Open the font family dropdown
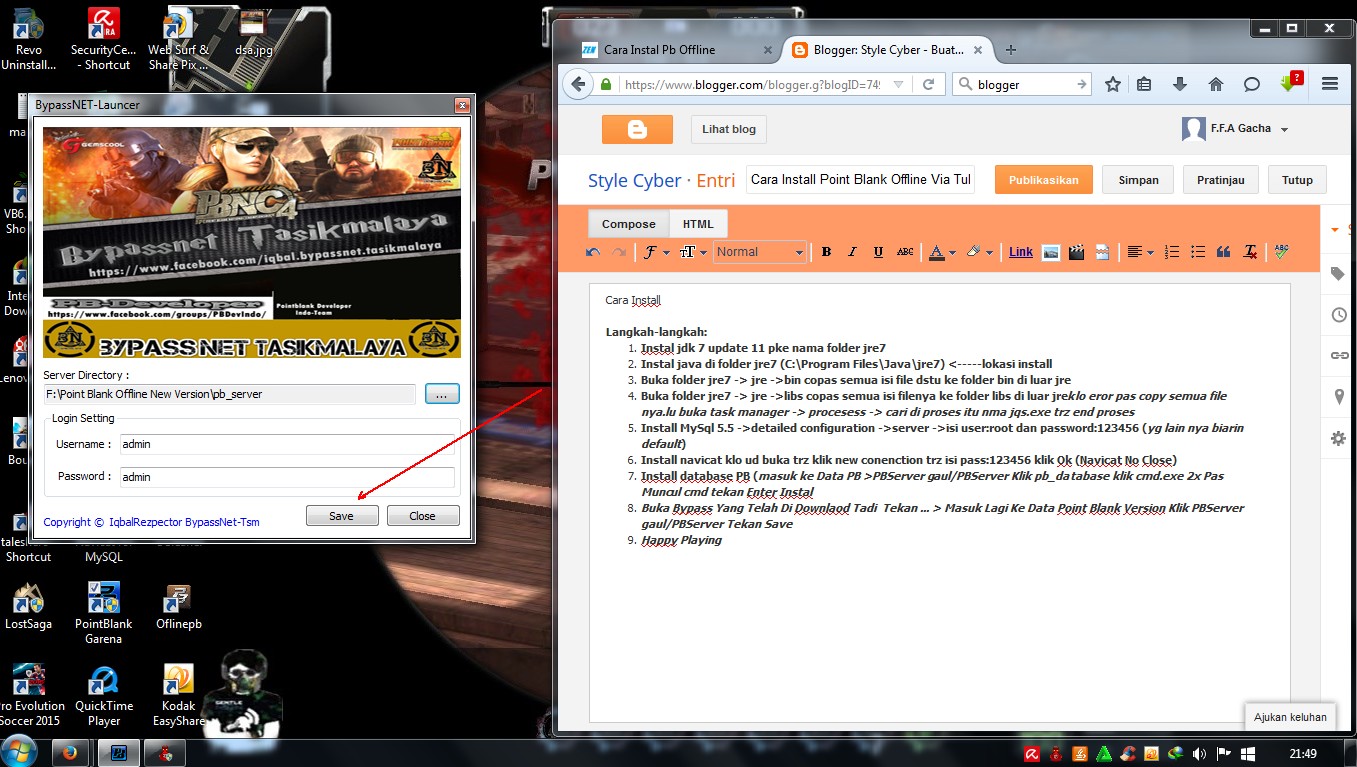The width and height of the screenshot is (1357, 767). click(655, 252)
